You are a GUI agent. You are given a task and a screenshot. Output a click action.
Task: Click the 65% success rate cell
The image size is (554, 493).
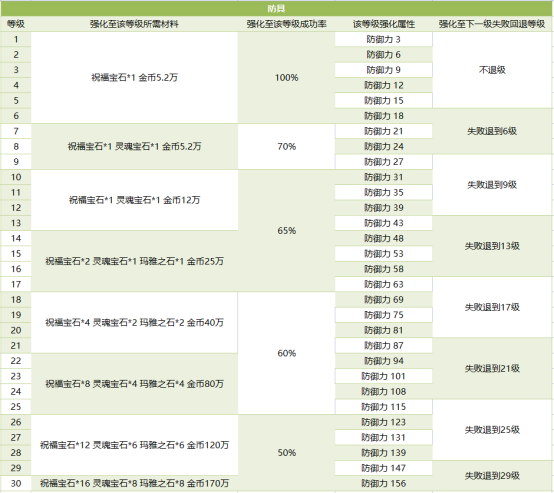pyautogui.click(x=286, y=231)
